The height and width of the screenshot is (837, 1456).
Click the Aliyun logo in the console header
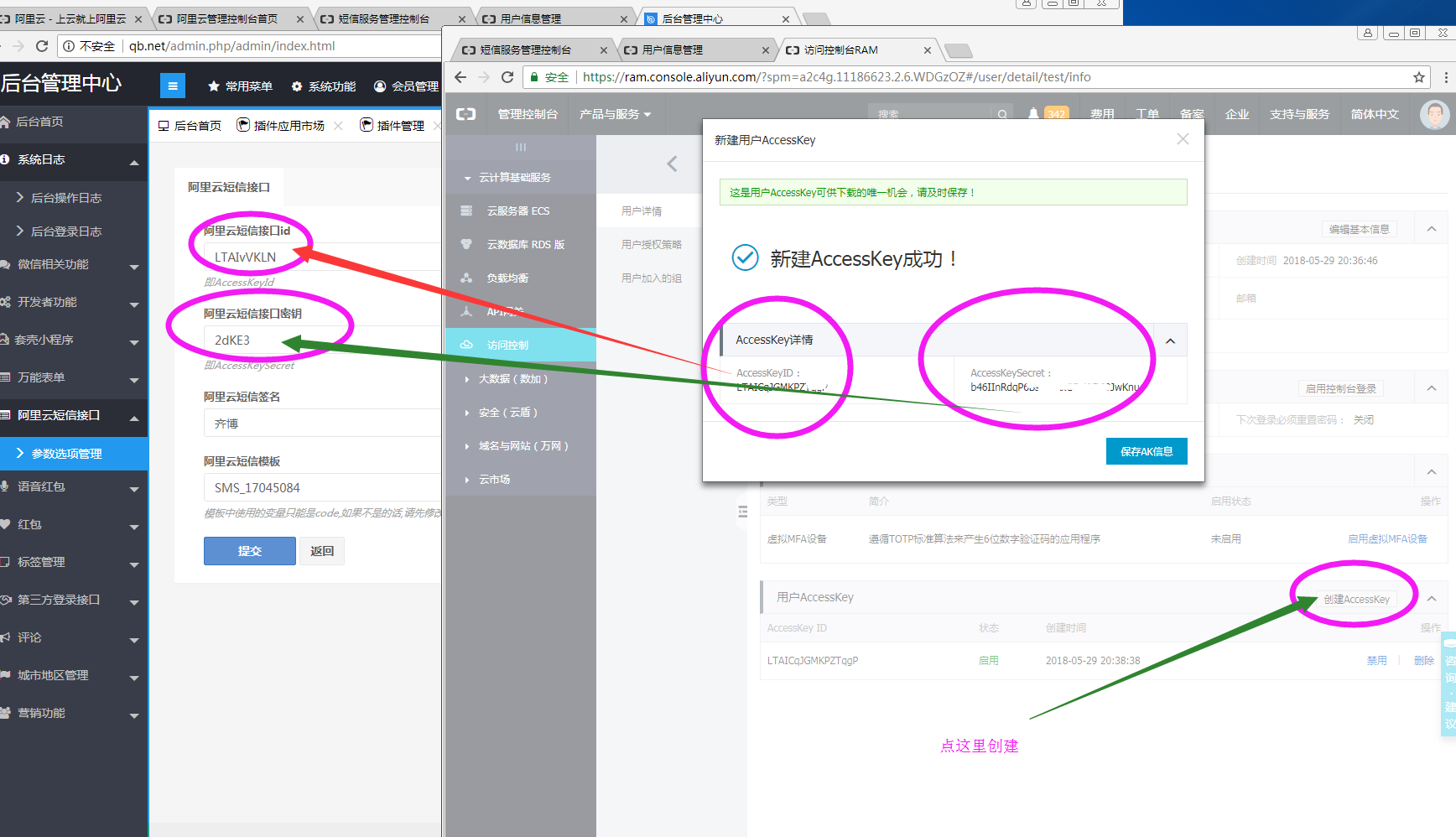(x=465, y=114)
